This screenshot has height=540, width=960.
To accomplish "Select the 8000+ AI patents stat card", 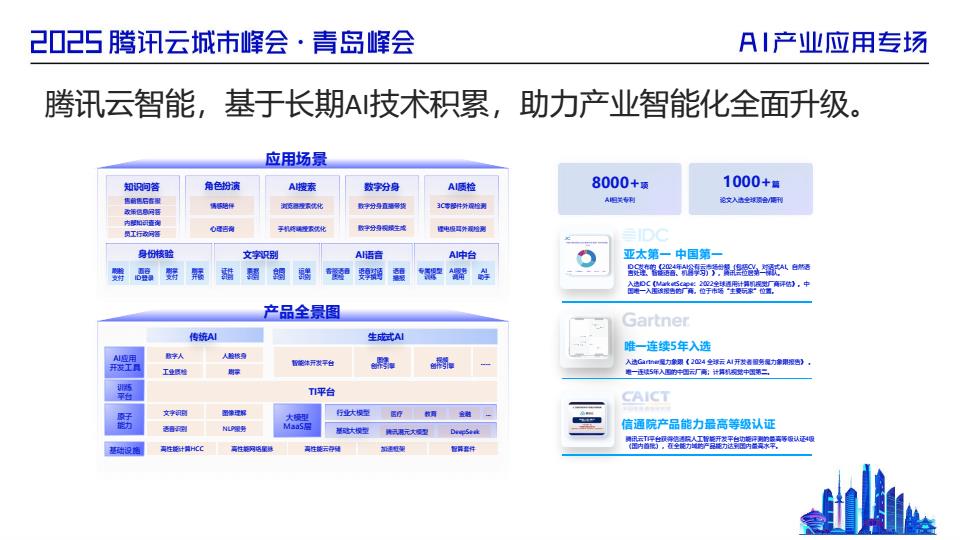I will tap(620, 187).
